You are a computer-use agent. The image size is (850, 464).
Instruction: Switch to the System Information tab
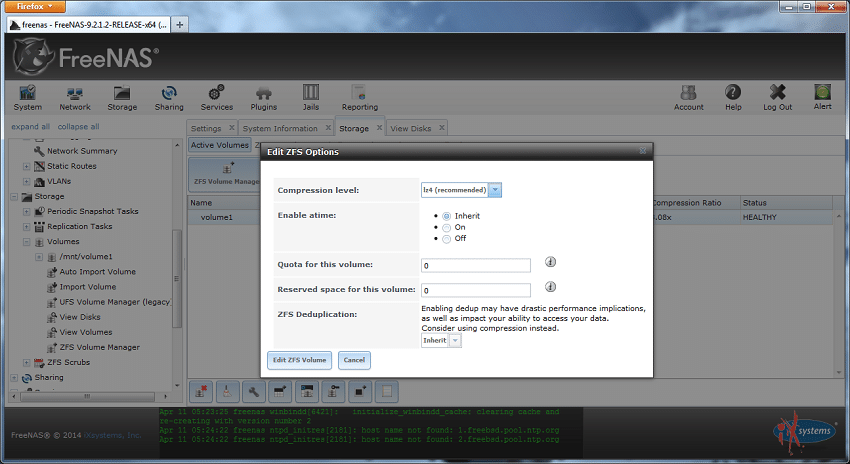(x=280, y=128)
